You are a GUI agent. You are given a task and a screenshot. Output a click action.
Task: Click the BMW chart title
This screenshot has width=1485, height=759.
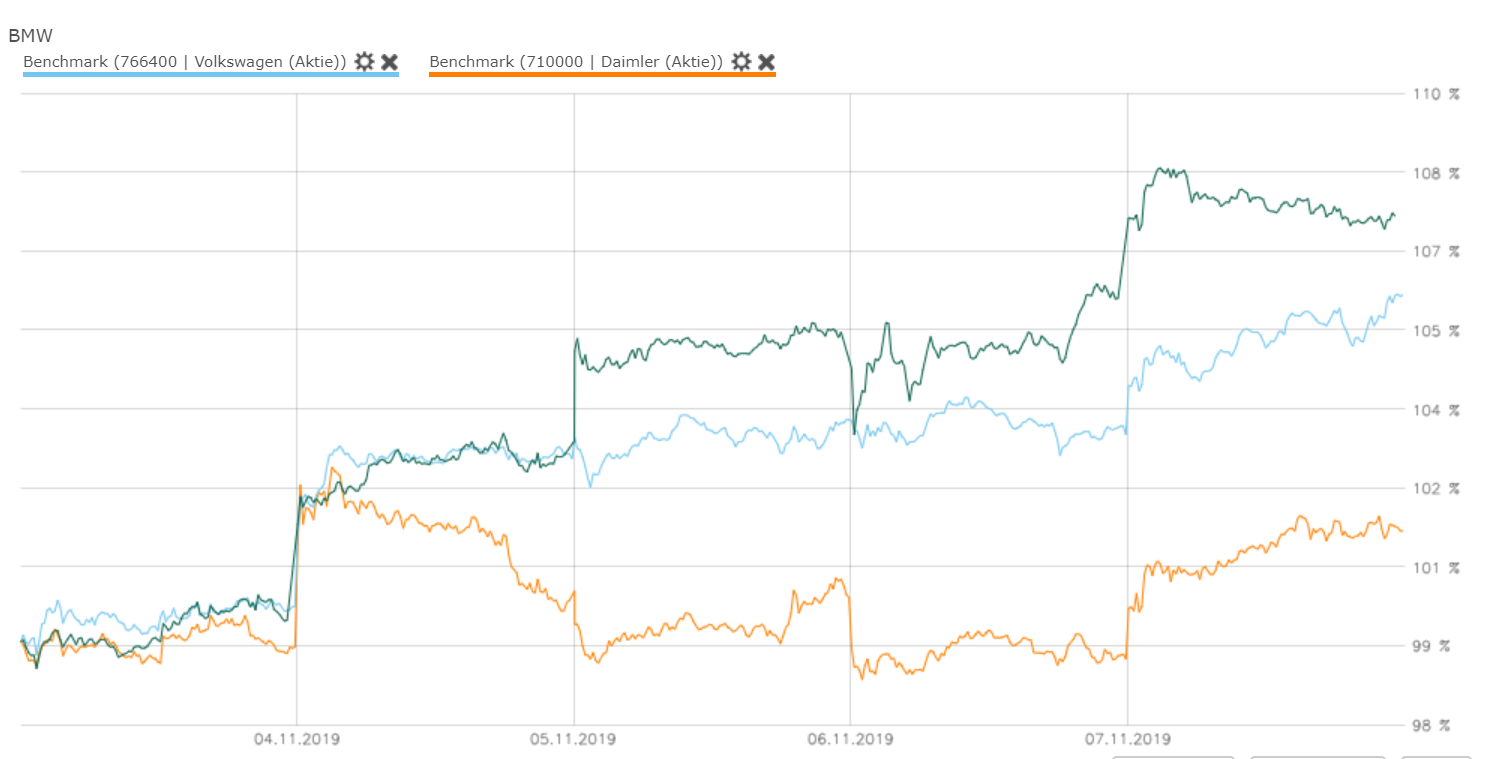30,36
